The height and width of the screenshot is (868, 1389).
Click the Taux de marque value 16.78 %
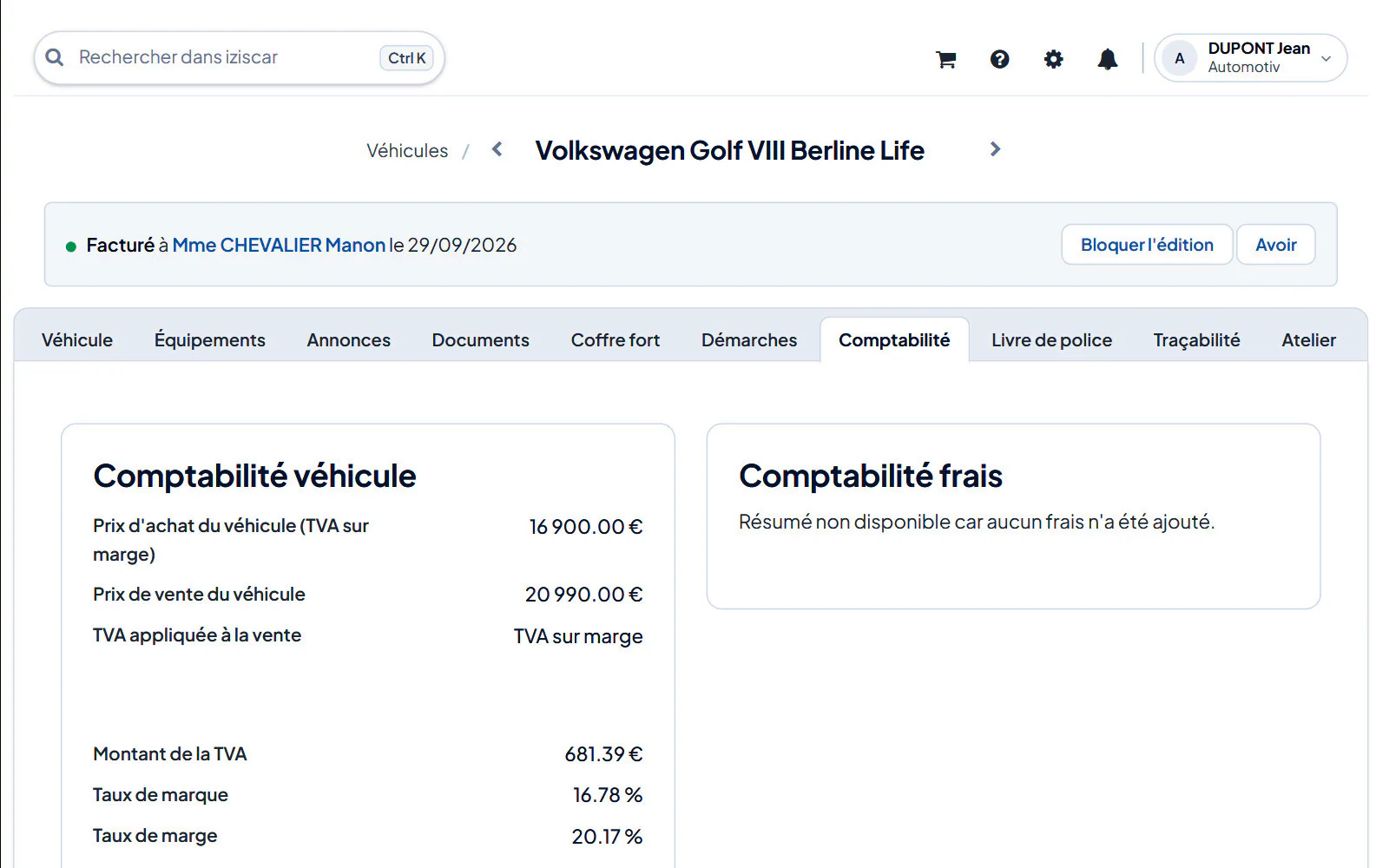click(x=608, y=795)
